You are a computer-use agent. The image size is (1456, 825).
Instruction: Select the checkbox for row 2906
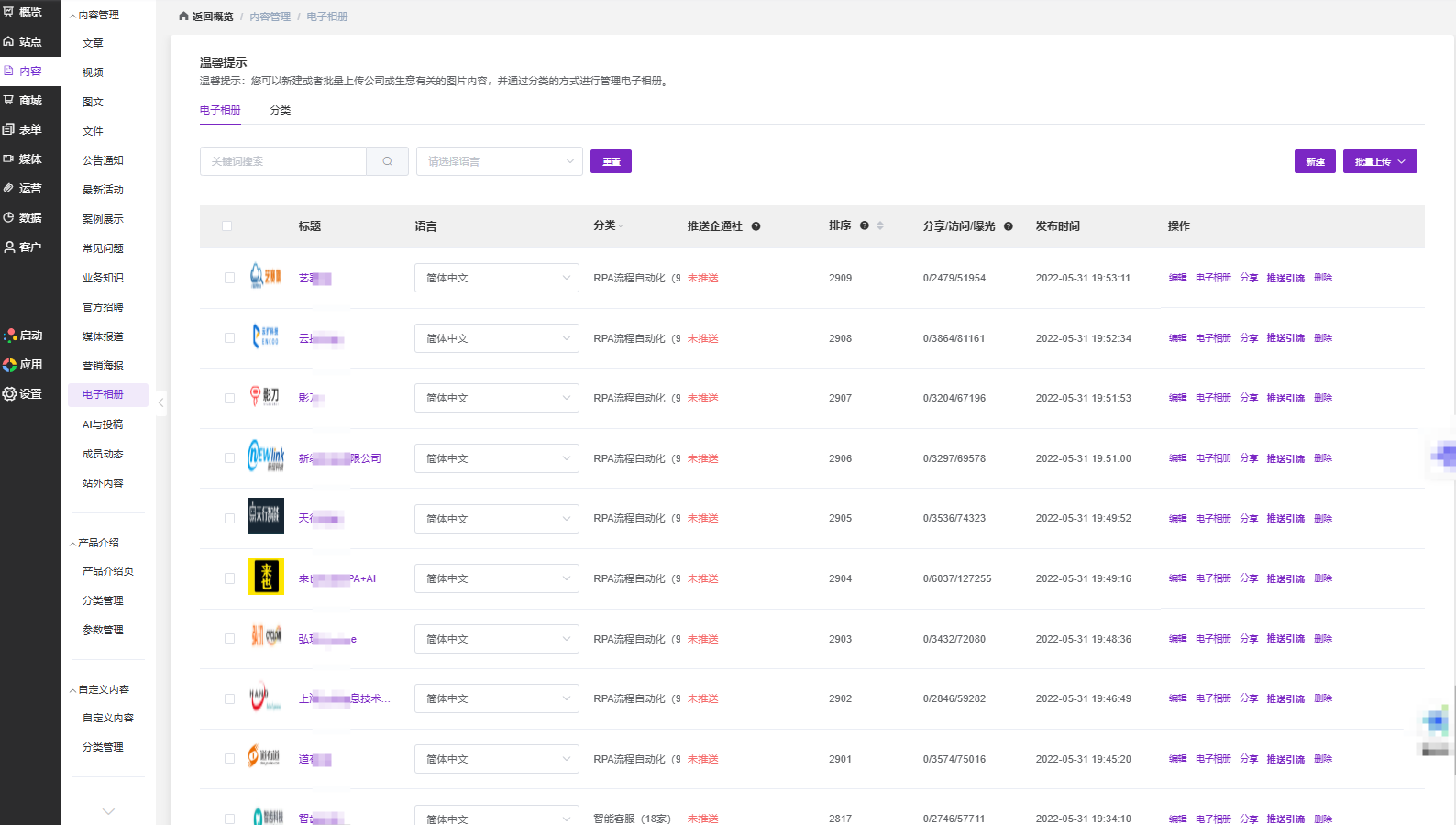tap(229, 458)
